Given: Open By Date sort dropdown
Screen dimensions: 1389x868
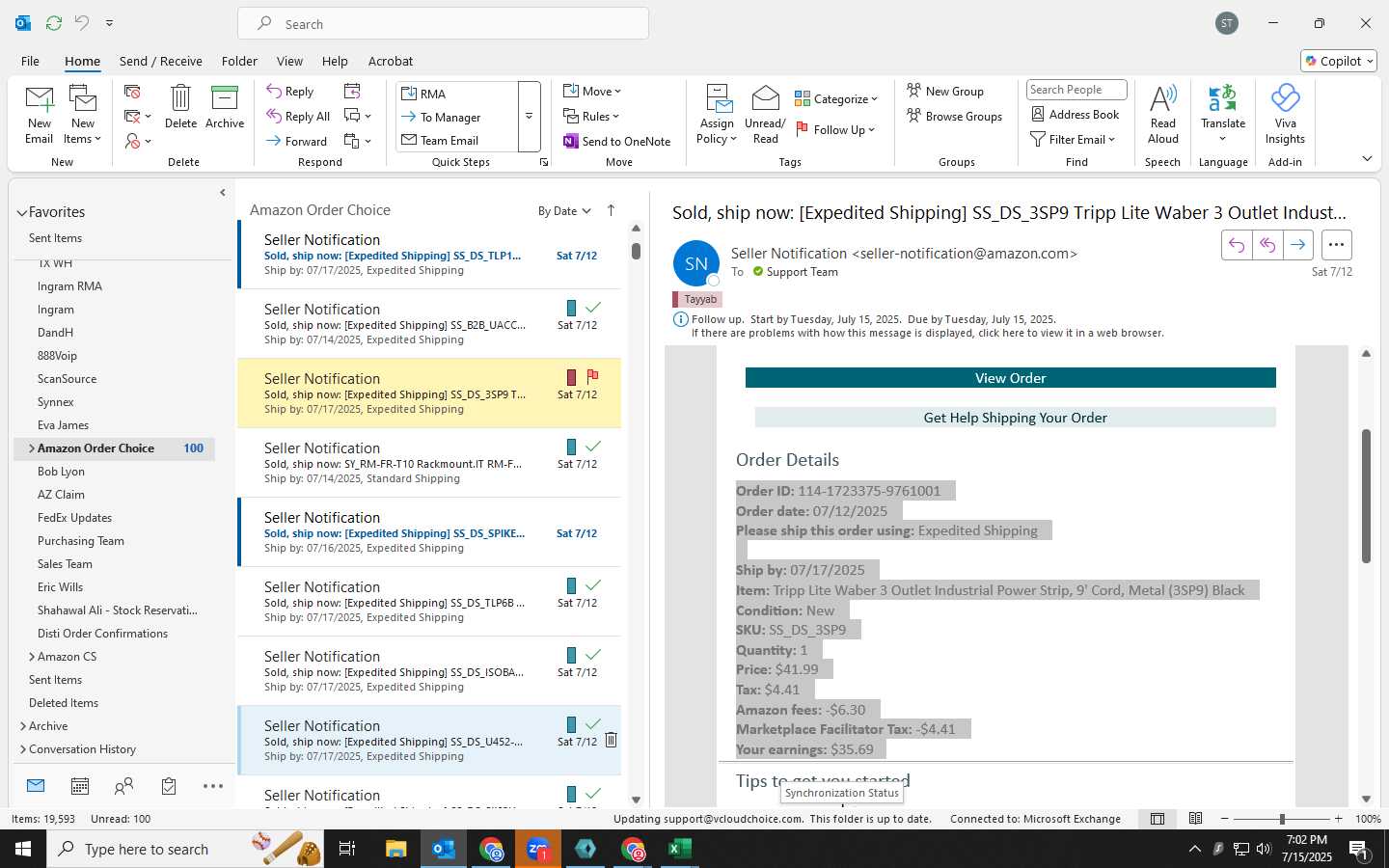Looking at the screenshot, I should pos(564,211).
